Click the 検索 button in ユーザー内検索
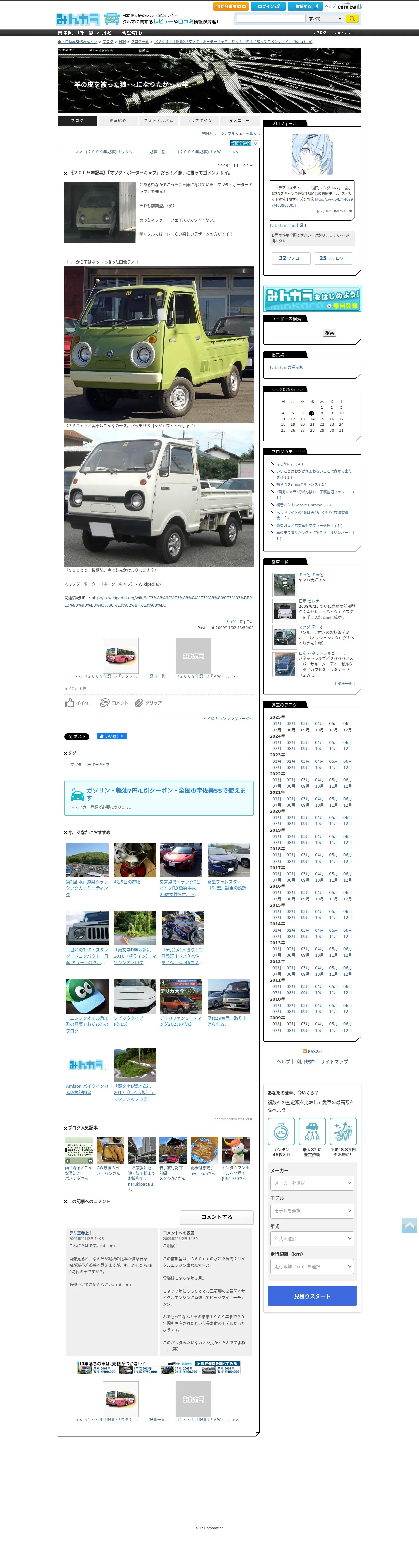The height and width of the screenshot is (1568, 419). point(330,333)
